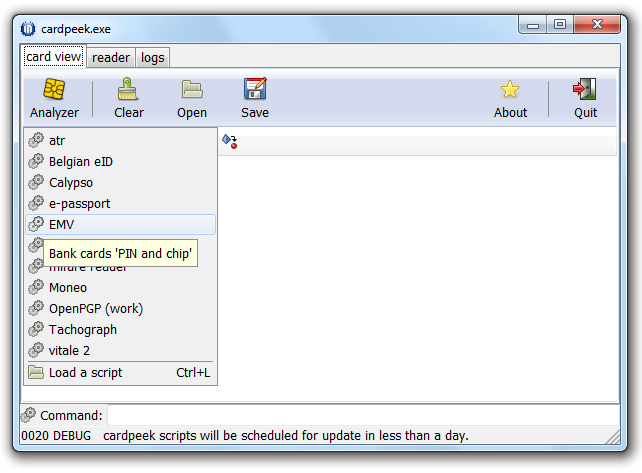Pick the e-passport menu entry
Viewport: 642px width, 473px height.
coord(79,204)
